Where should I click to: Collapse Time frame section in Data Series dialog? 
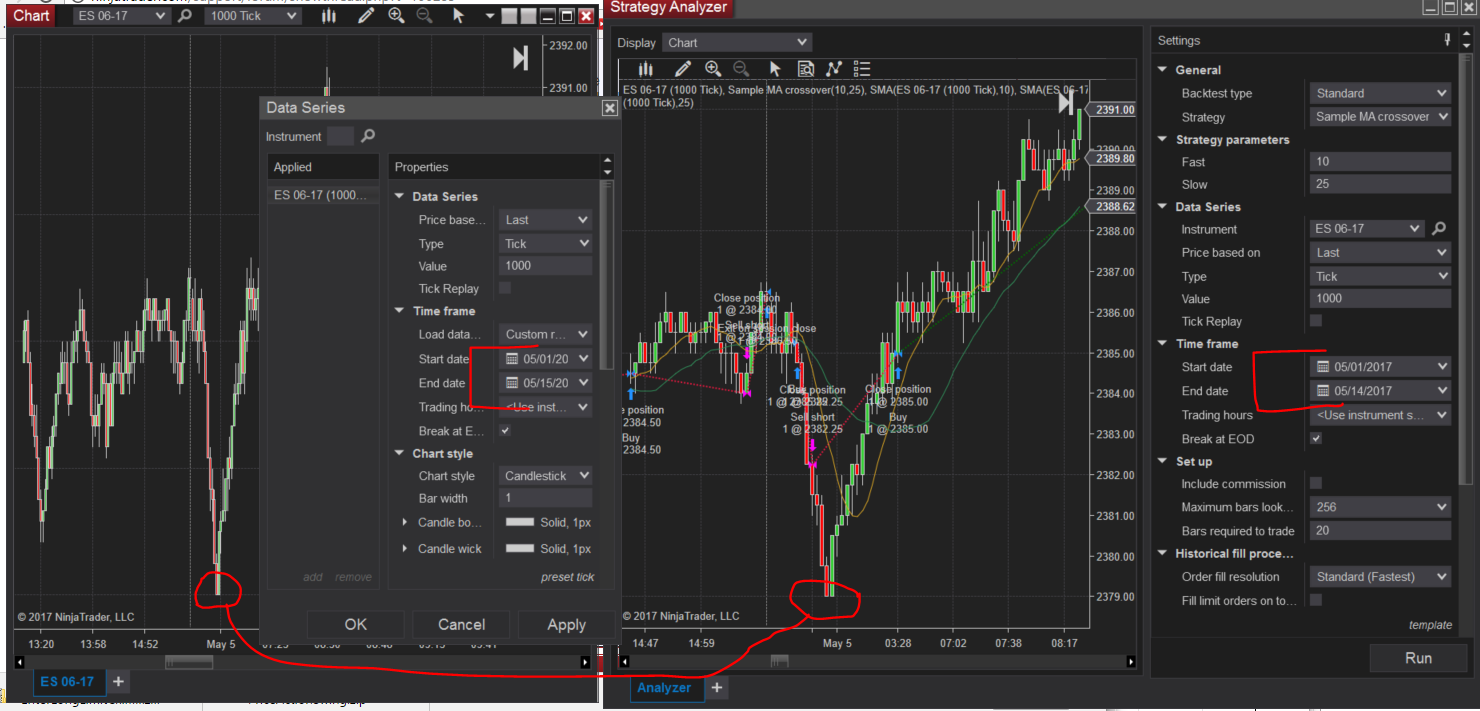point(400,311)
